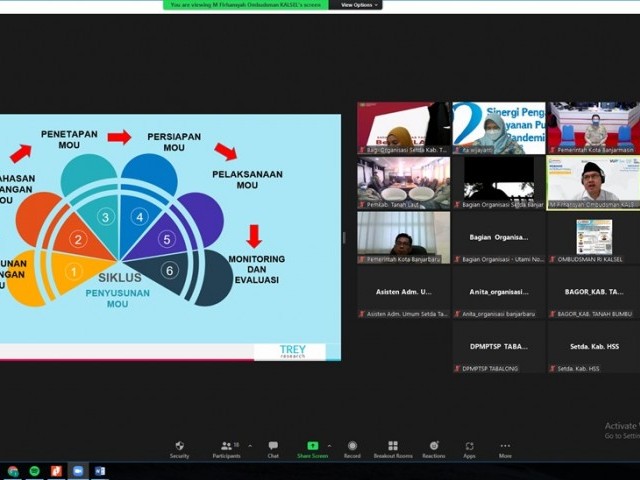Select the OMBUDSMAN RI KALSEL participant tile

click(x=593, y=237)
